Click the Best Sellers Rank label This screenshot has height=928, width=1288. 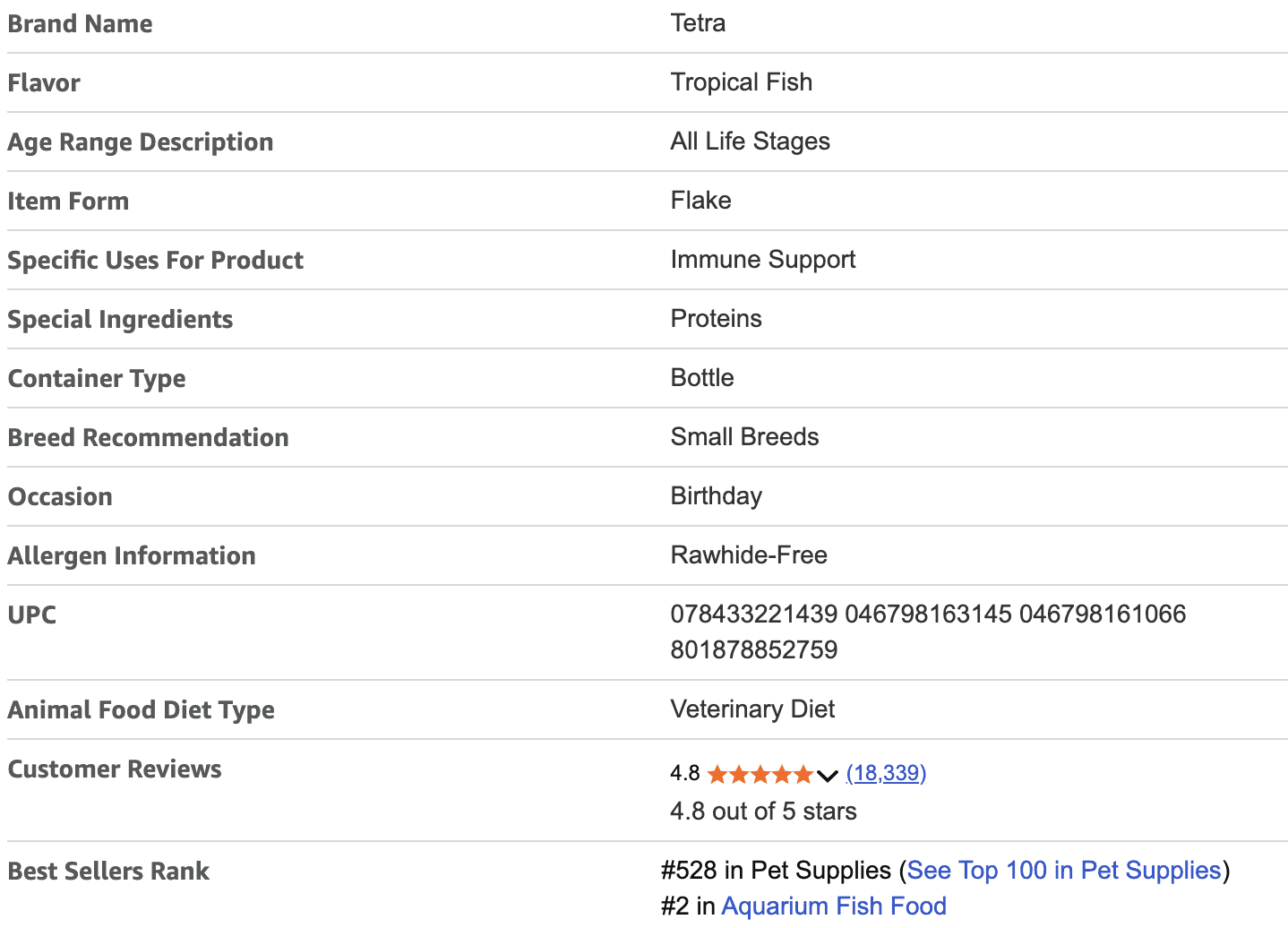point(108,871)
